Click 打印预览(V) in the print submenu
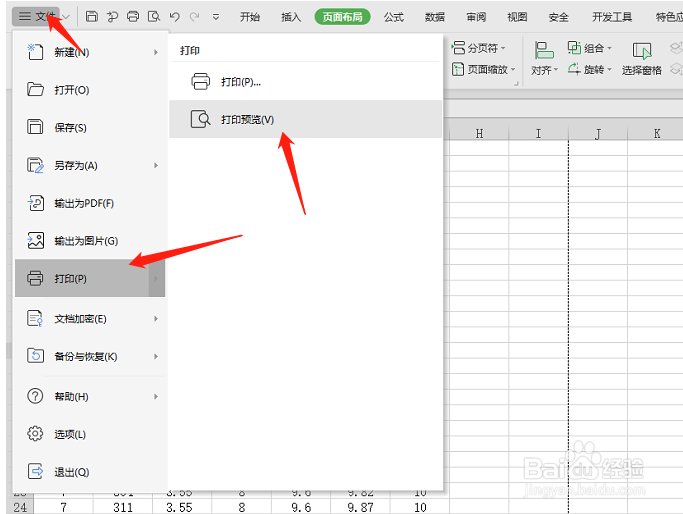Viewport: 683px width, 514px height. pos(305,119)
